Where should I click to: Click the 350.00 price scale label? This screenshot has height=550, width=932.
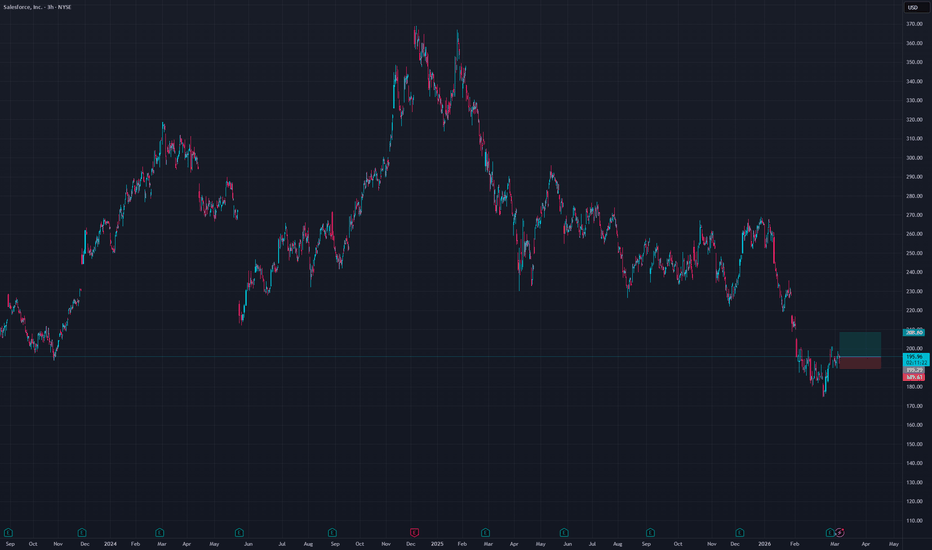(x=914, y=62)
